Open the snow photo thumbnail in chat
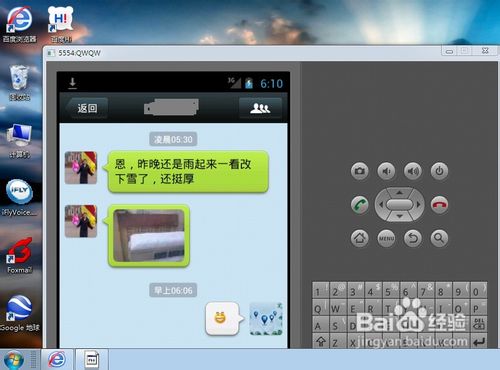The height and width of the screenshot is (370, 500). click(x=149, y=236)
